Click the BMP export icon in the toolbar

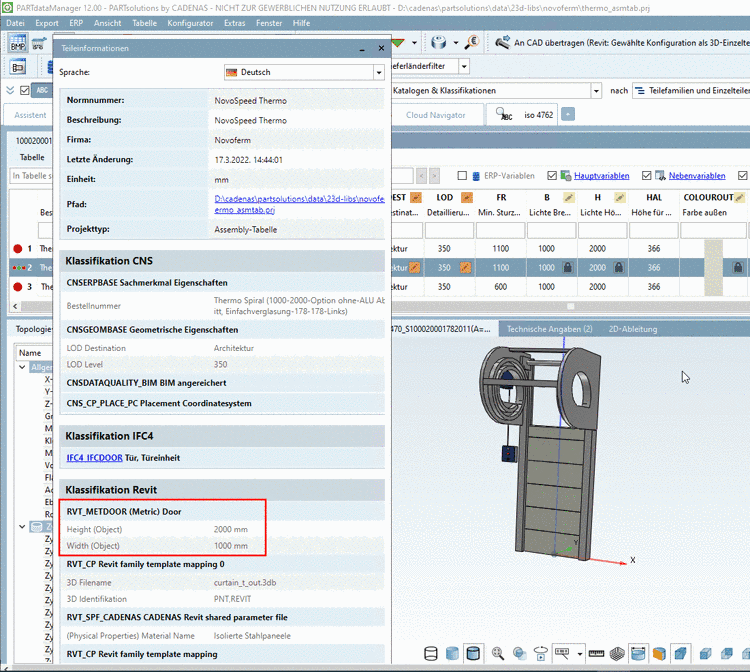[x=17, y=44]
